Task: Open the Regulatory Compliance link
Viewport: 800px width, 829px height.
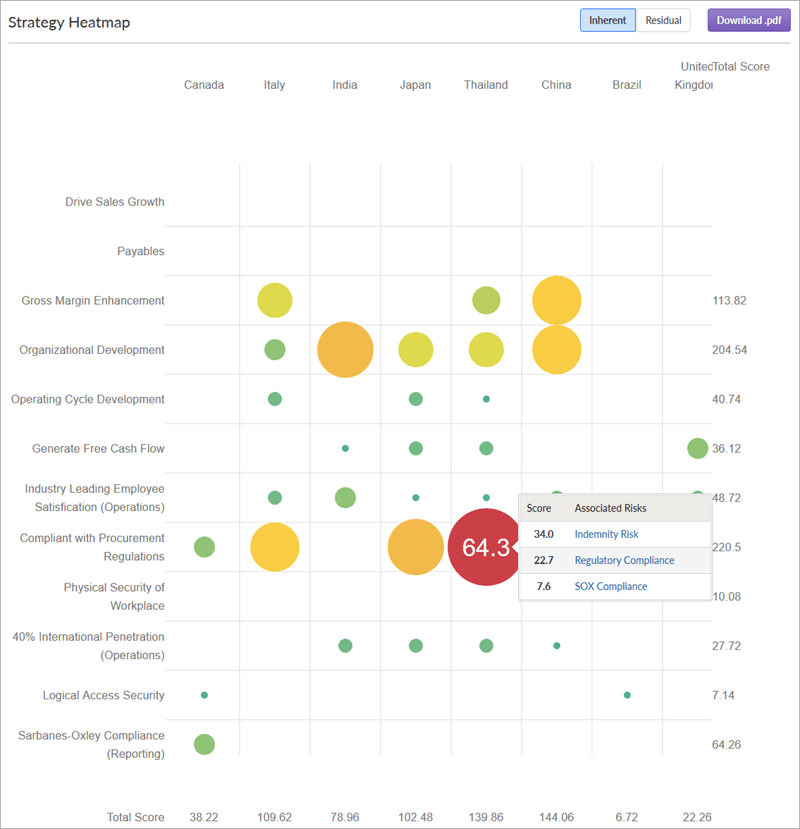Action: [624, 560]
